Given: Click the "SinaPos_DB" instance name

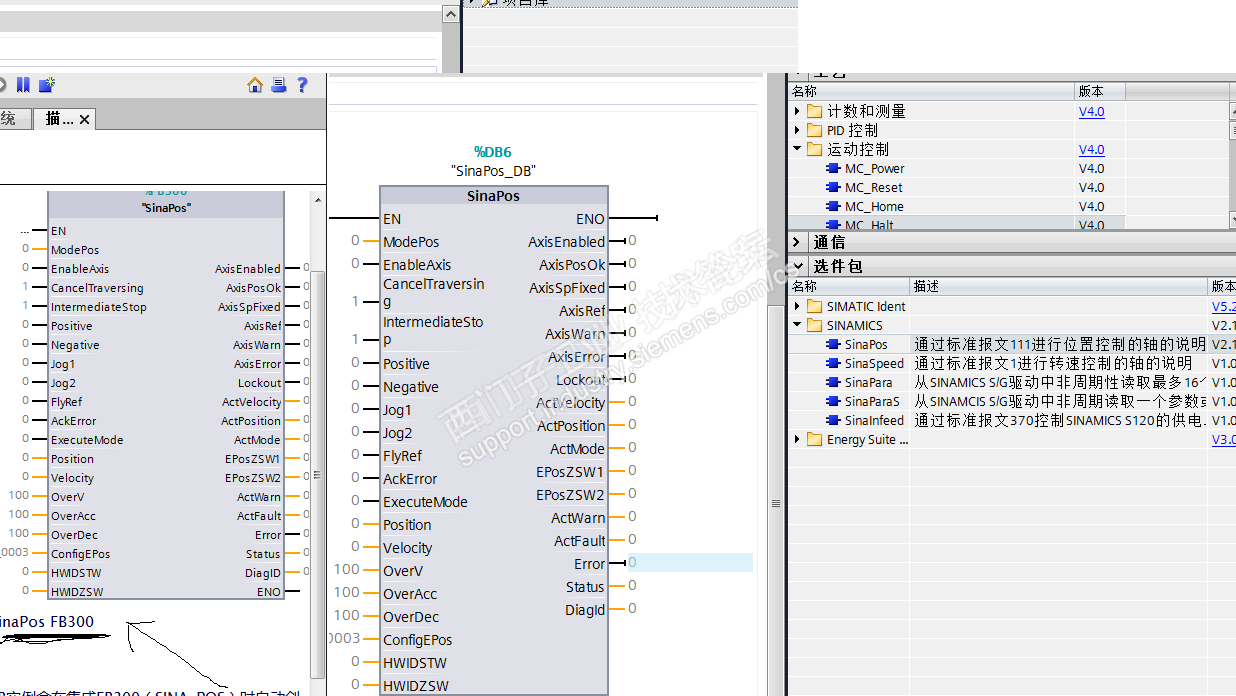Looking at the screenshot, I should [493, 171].
